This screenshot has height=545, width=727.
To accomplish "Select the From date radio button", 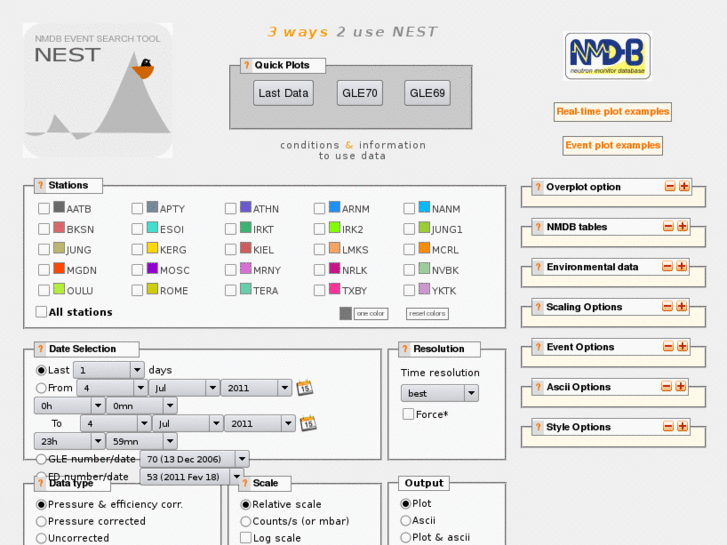I will tap(41, 388).
